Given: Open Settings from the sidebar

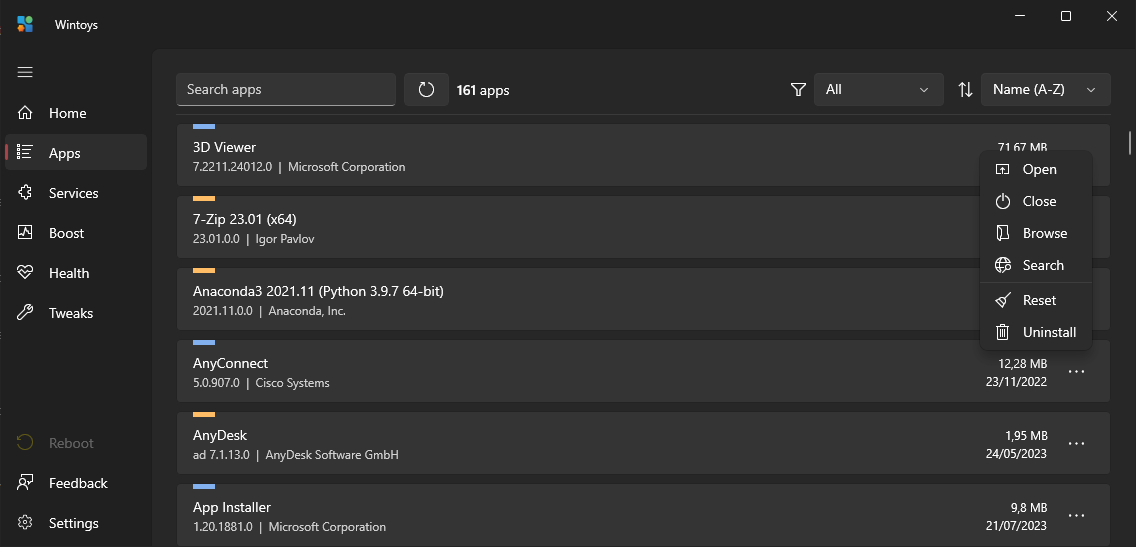Looking at the screenshot, I should [x=76, y=522].
